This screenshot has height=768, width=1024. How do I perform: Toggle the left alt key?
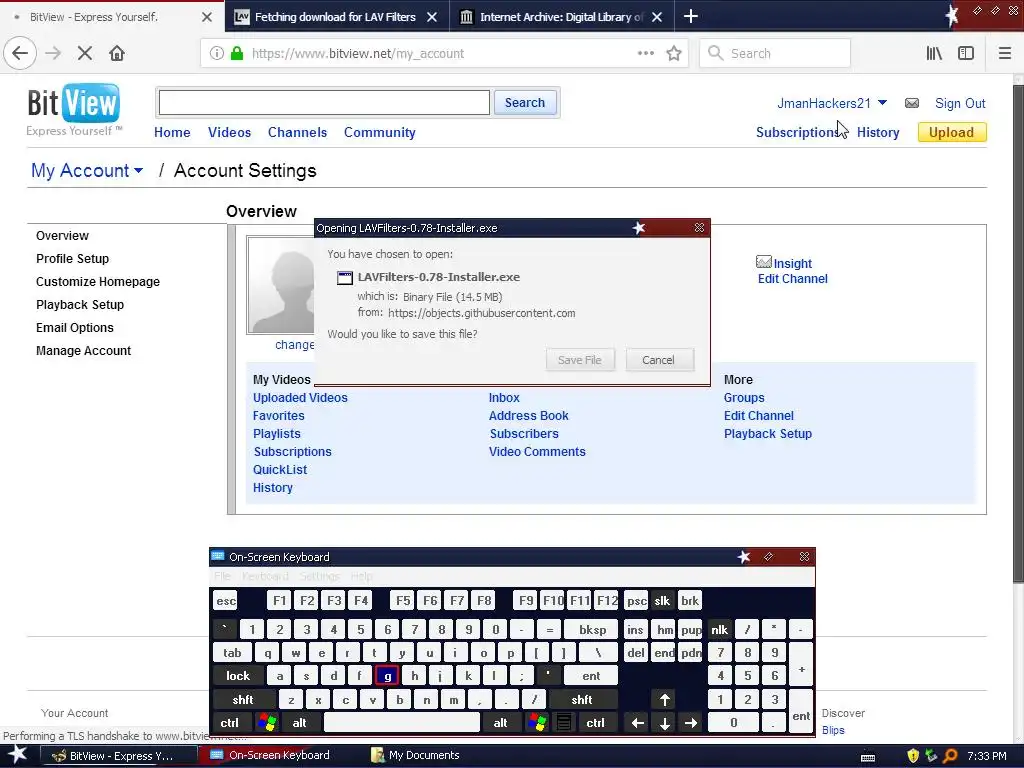click(299, 723)
